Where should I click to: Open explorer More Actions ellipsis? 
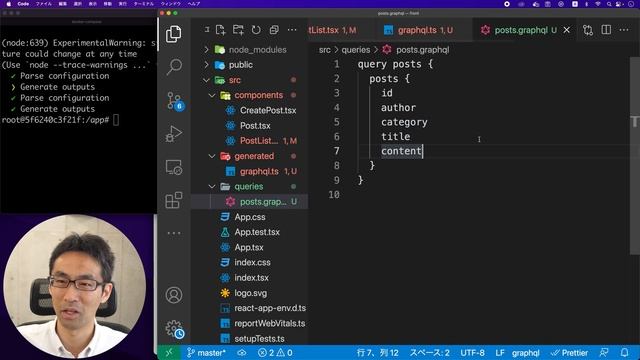point(292,30)
